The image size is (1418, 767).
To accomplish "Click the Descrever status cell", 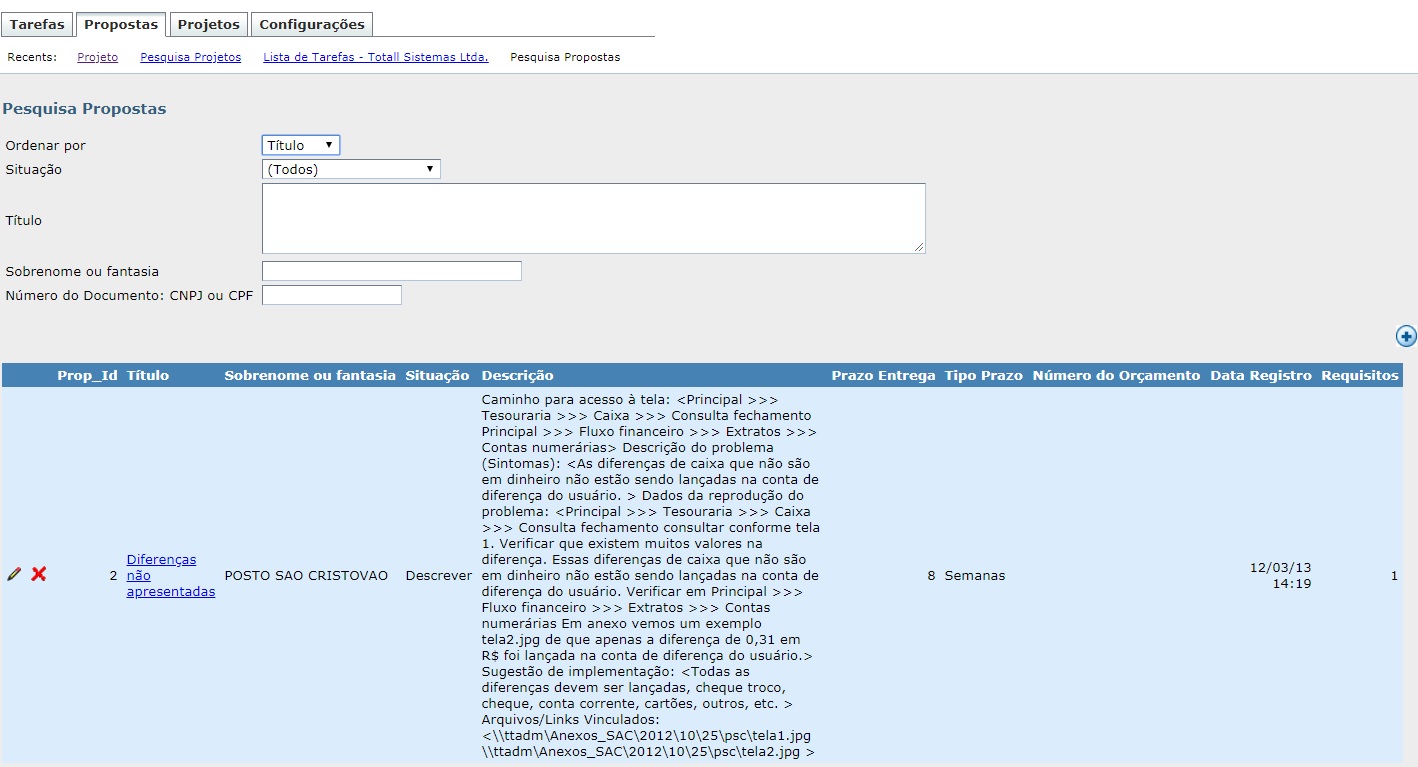I will (x=439, y=576).
